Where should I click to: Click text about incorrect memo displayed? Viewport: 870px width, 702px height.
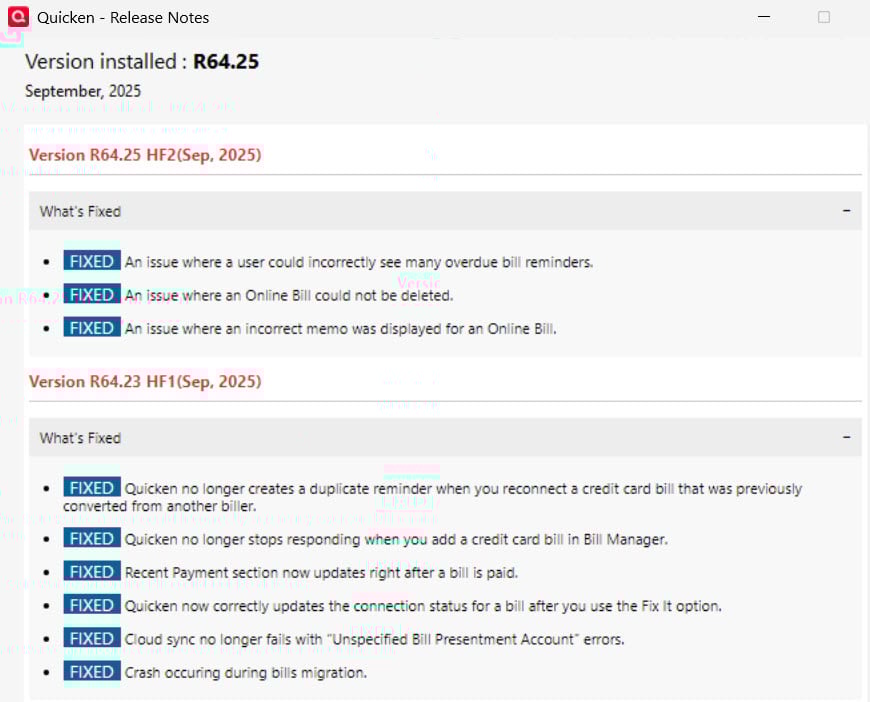coord(340,329)
